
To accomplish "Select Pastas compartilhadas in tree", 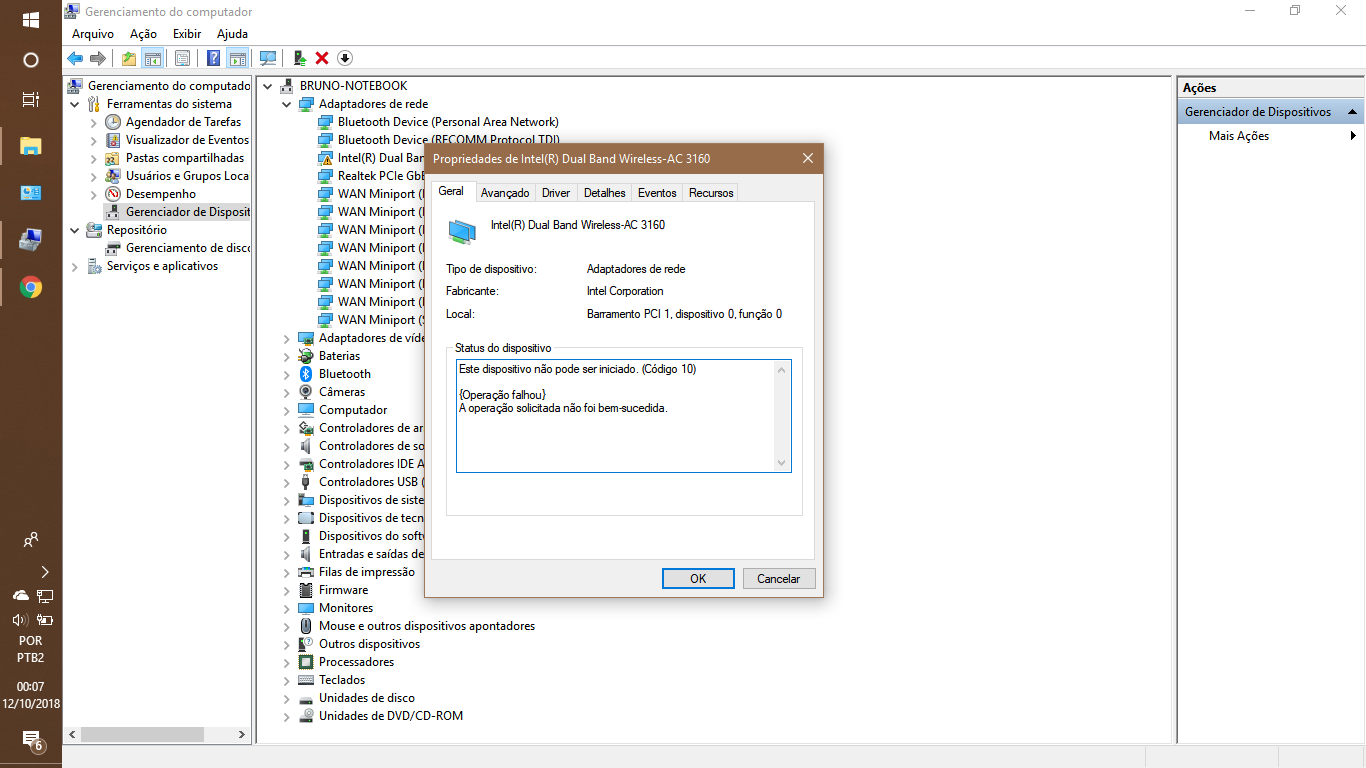I will point(185,158).
